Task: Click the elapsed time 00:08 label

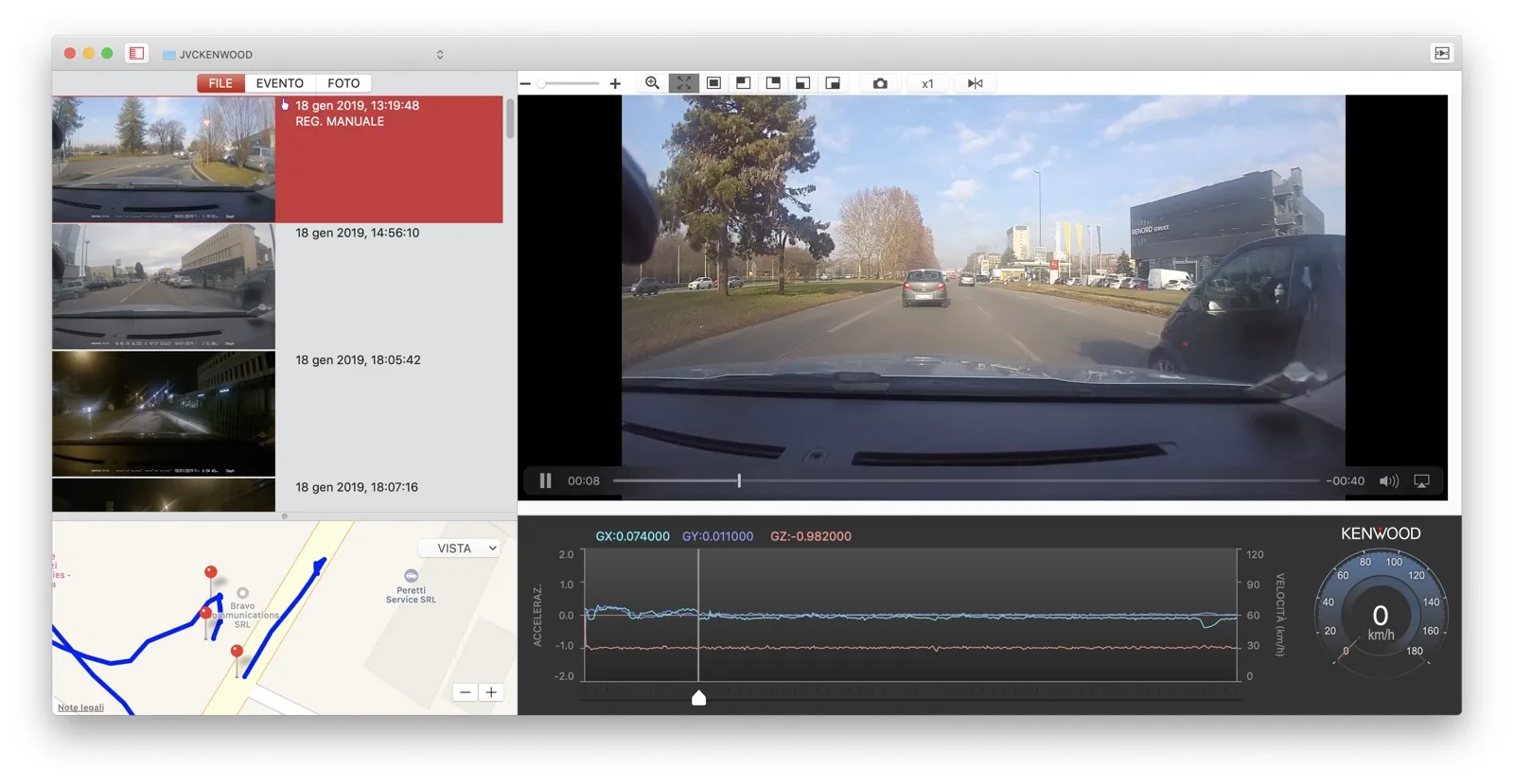Action: click(584, 480)
